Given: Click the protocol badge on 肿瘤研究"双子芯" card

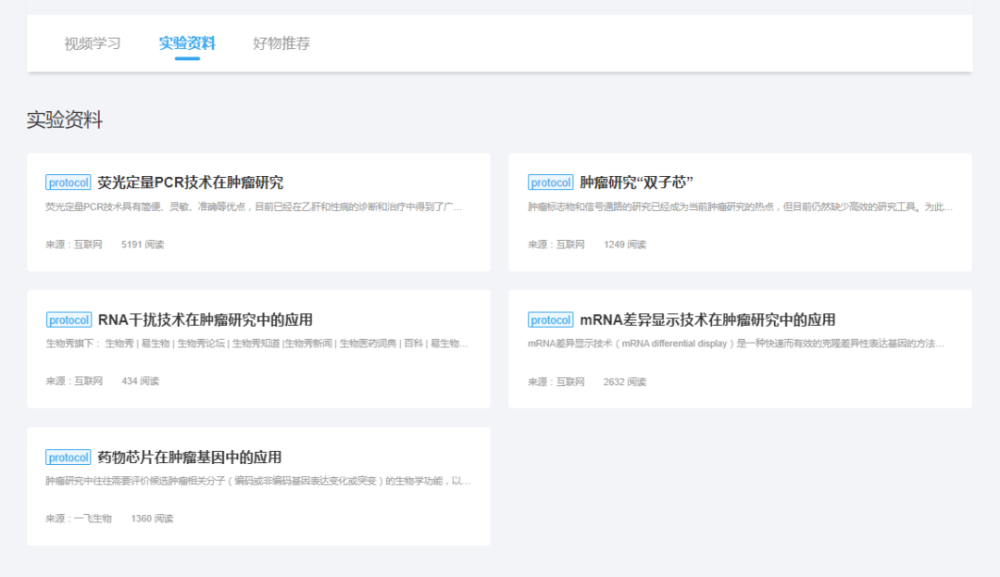Looking at the screenshot, I should [x=550, y=182].
